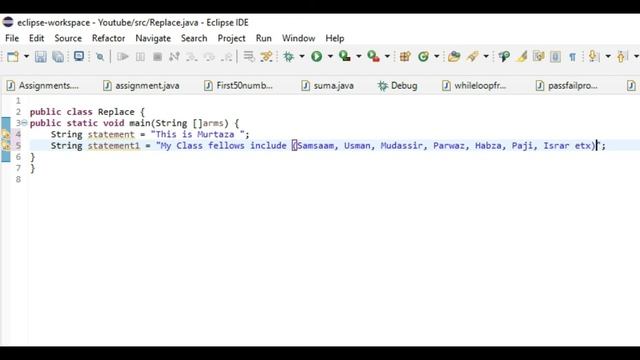Click the Terminate stop icon
Viewport: 640px width, 360px height.
pyautogui.click(x=157, y=56)
